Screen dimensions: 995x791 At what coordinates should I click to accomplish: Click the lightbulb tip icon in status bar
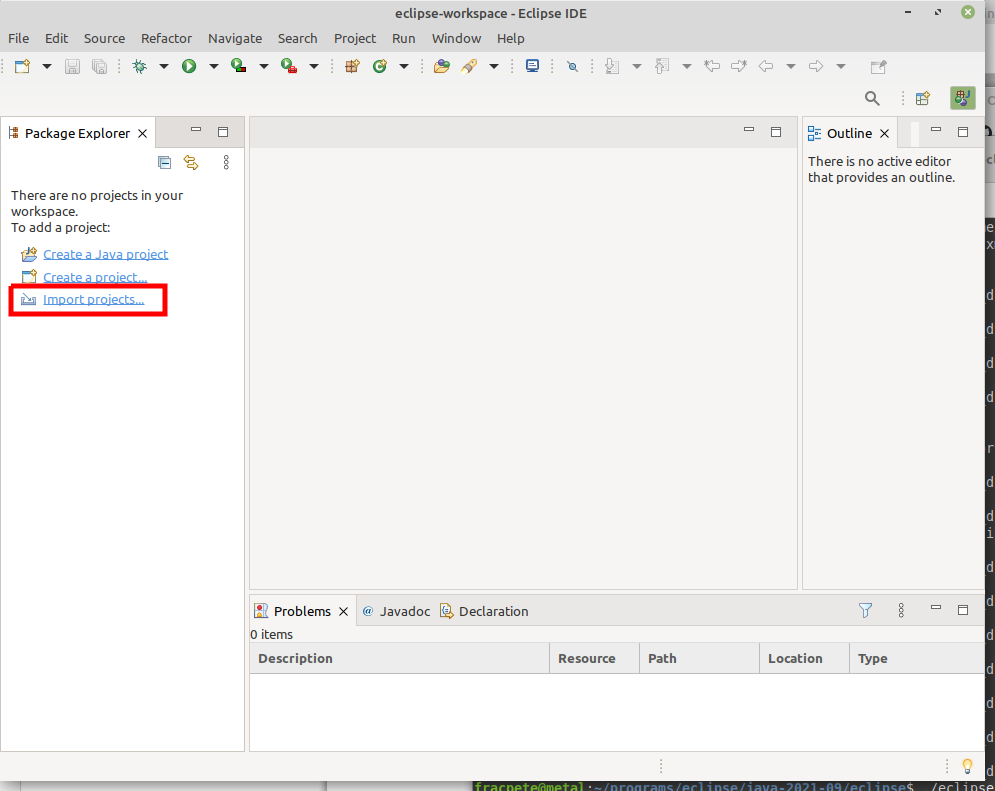(x=967, y=766)
